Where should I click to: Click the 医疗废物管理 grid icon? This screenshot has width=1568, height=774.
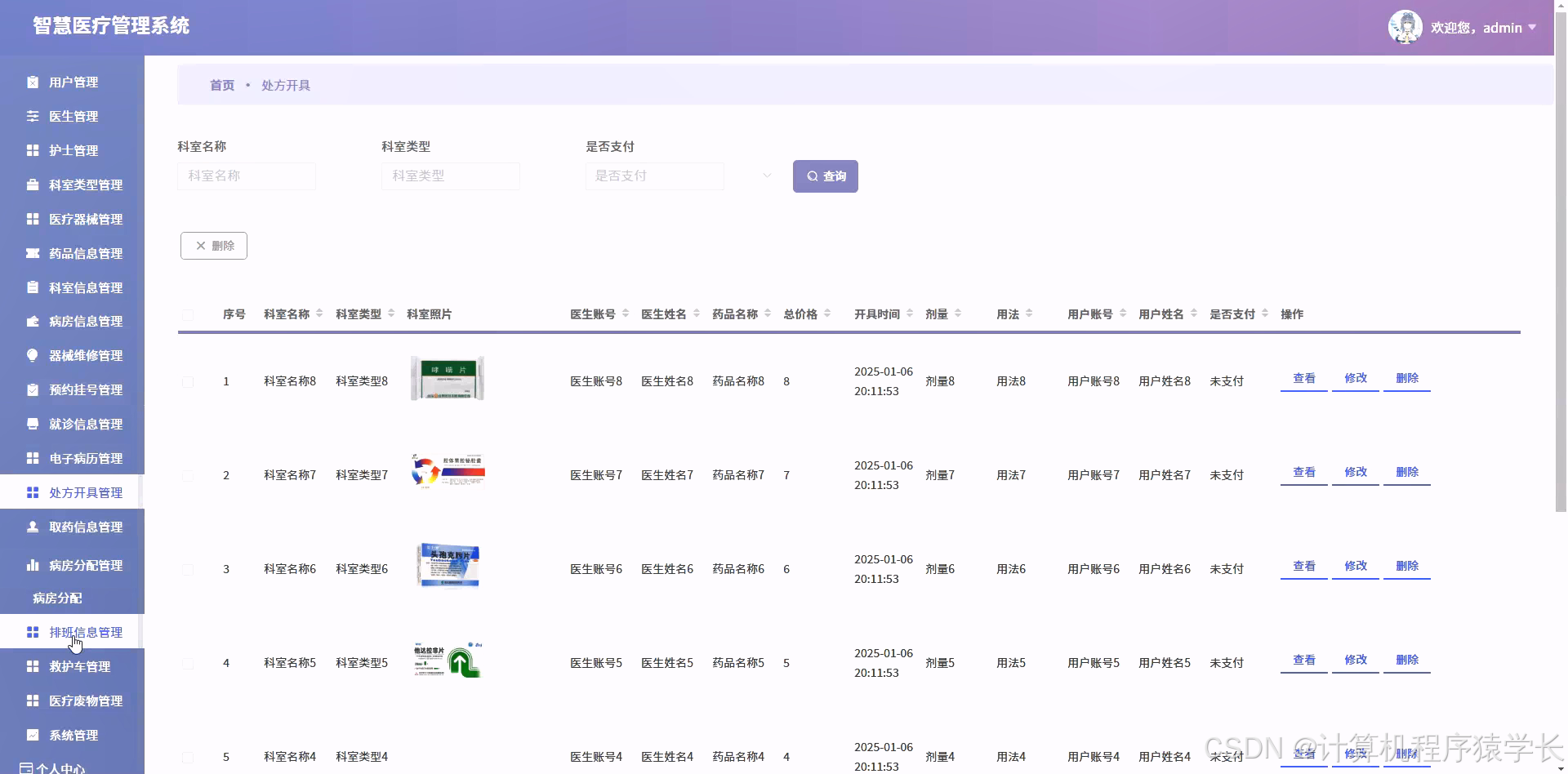click(33, 701)
